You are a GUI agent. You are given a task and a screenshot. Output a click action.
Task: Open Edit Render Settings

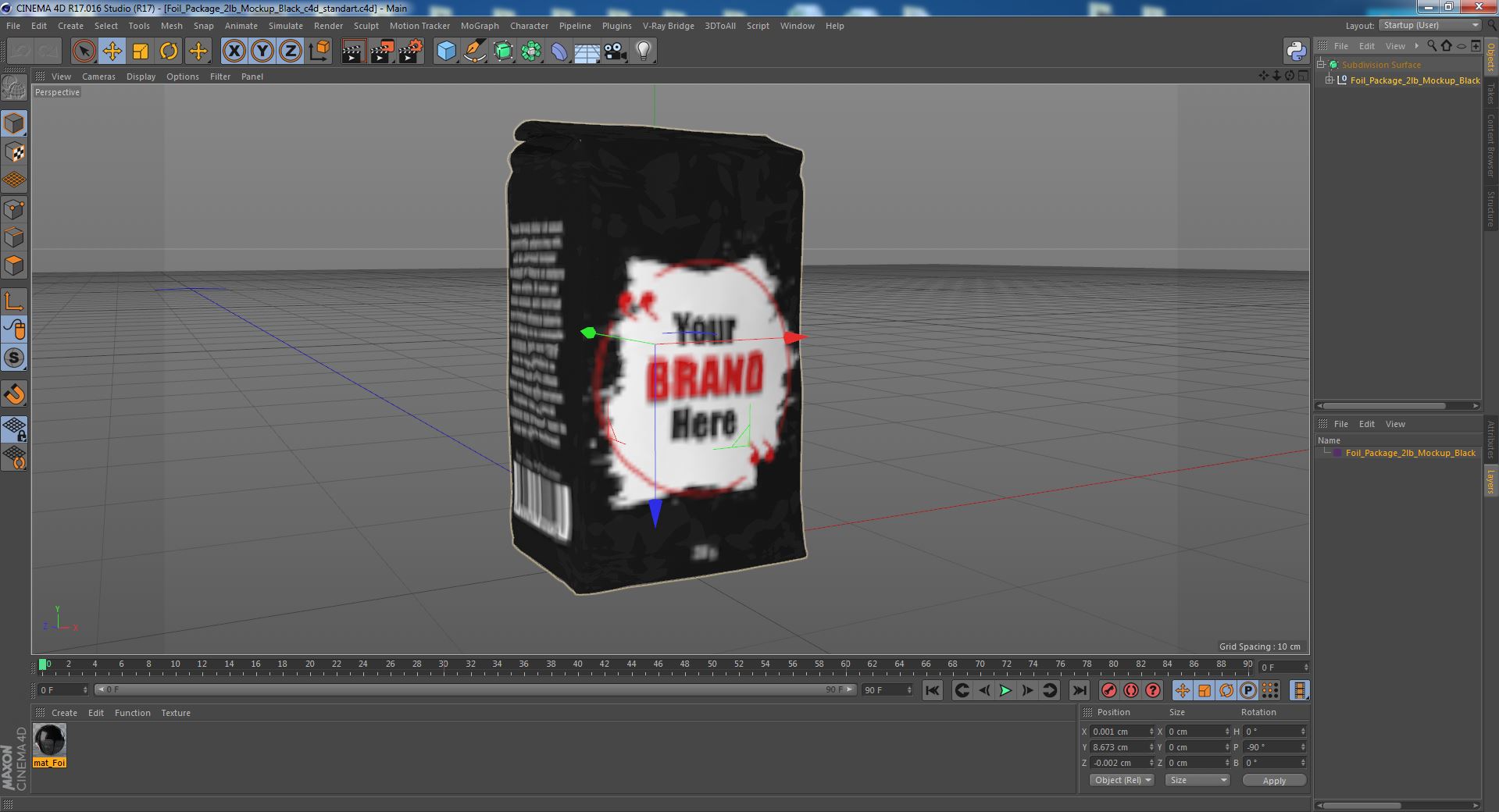click(411, 52)
